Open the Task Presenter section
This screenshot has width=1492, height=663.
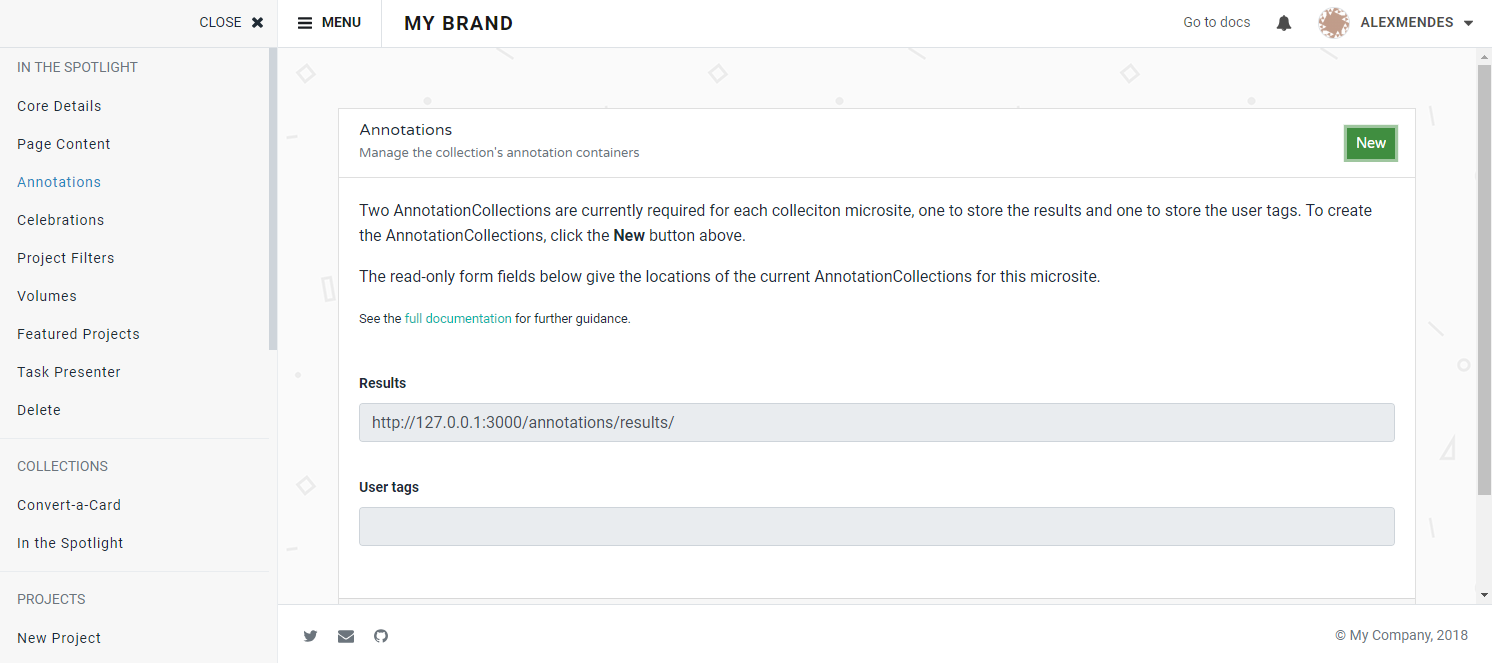68,371
